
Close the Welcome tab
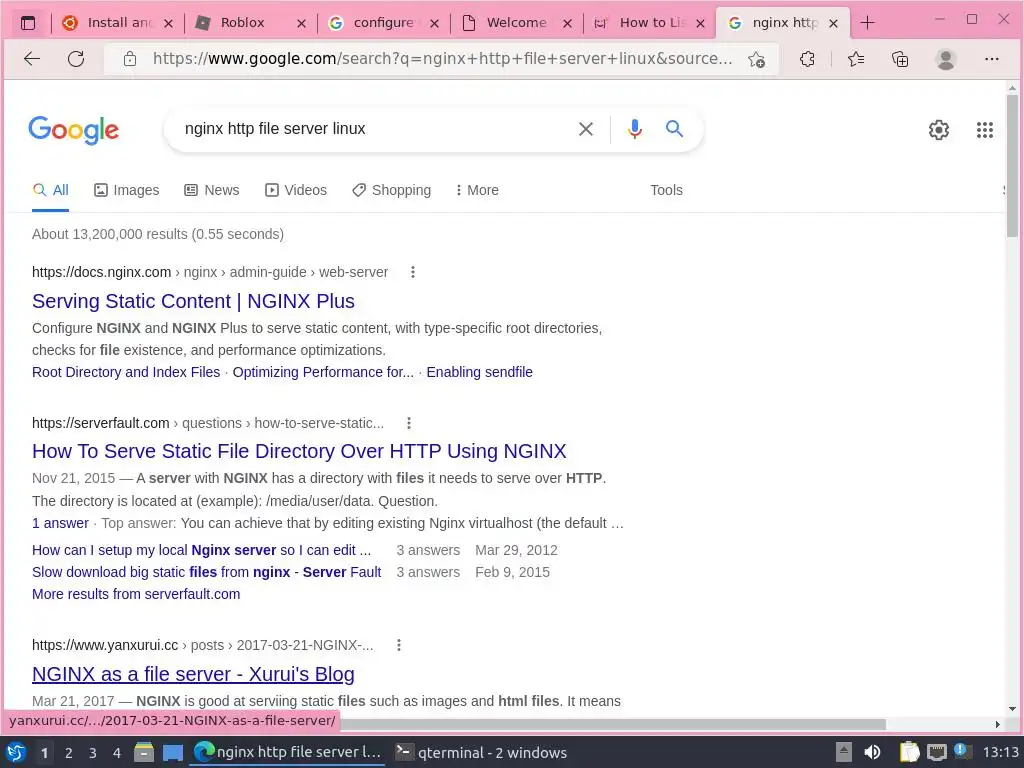click(x=568, y=24)
